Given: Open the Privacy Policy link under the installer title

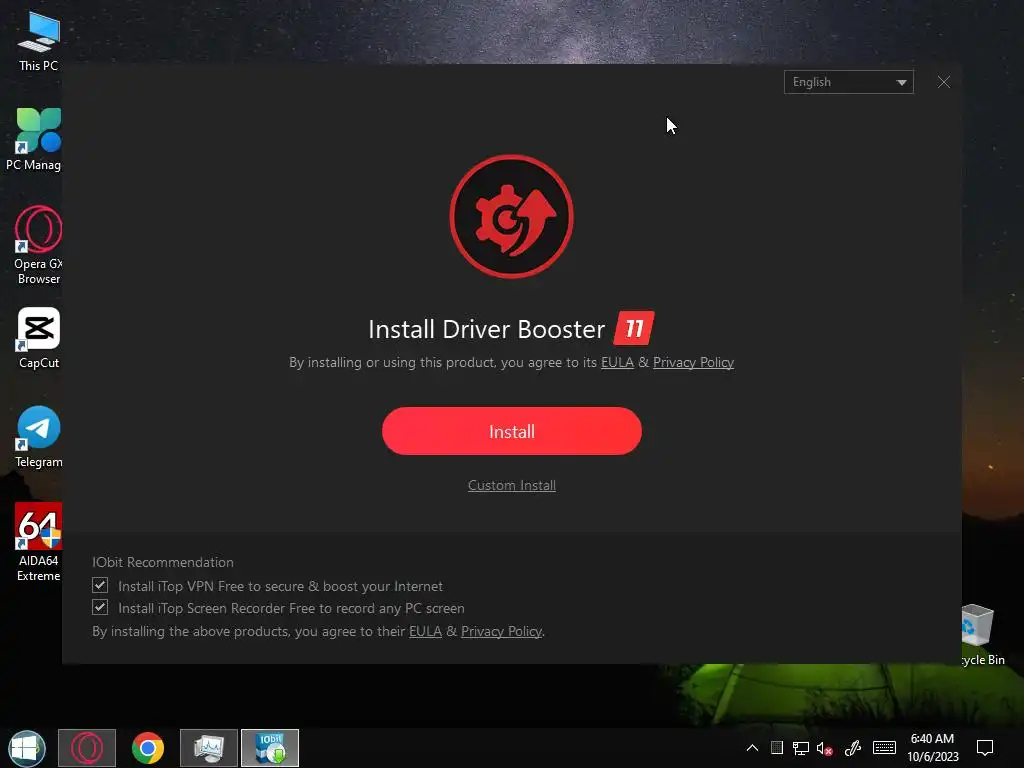Looking at the screenshot, I should click(693, 362).
